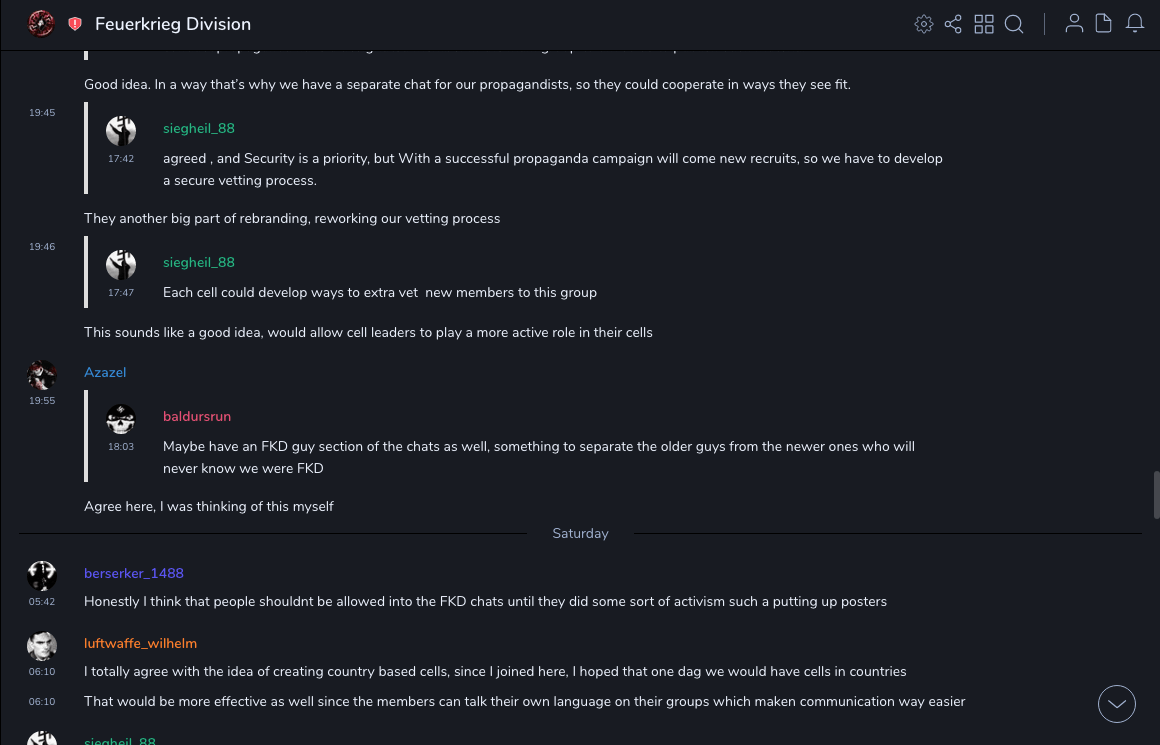Open the four-squares grid icon
This screenshot has width=1160, height=745.
tap(984, 24)
